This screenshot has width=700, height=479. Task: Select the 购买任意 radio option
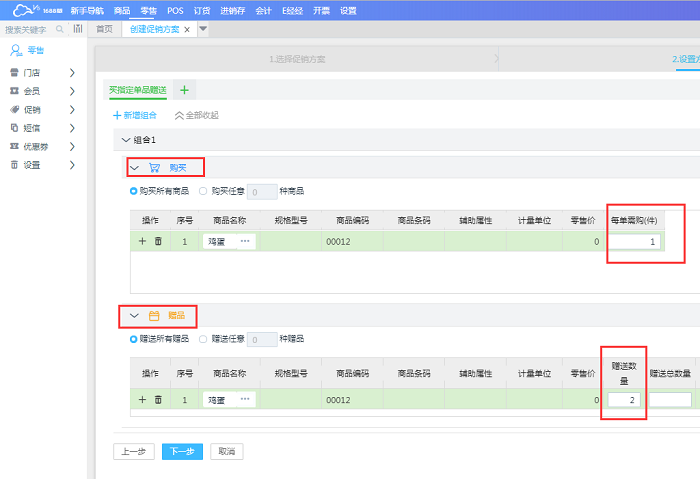(x=203, y=190)
